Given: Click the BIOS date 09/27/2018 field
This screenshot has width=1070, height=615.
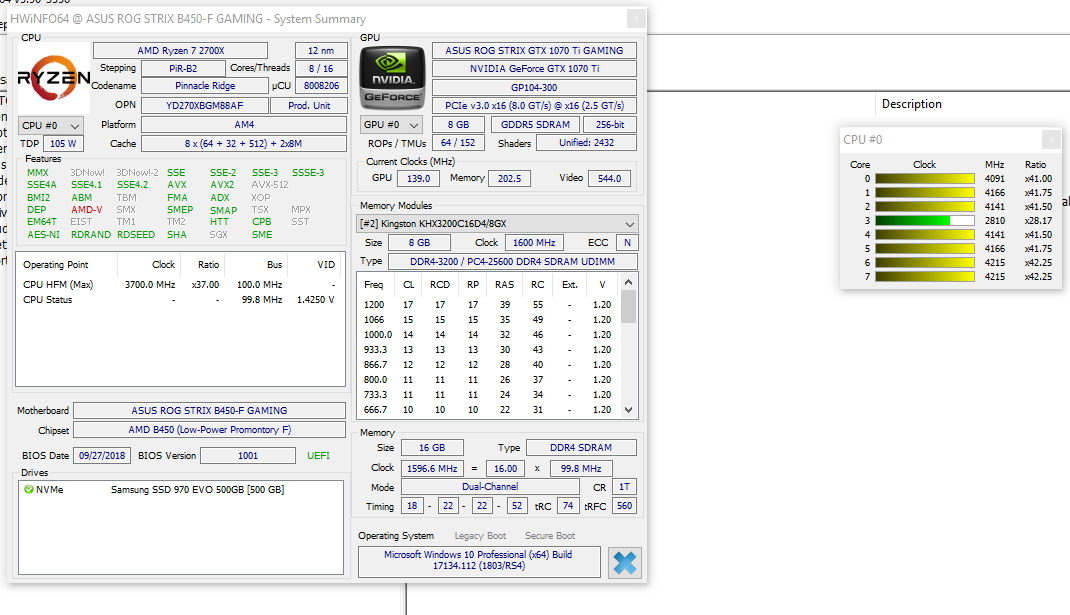Looking at the screenshot, I should [x=102, y=456].
